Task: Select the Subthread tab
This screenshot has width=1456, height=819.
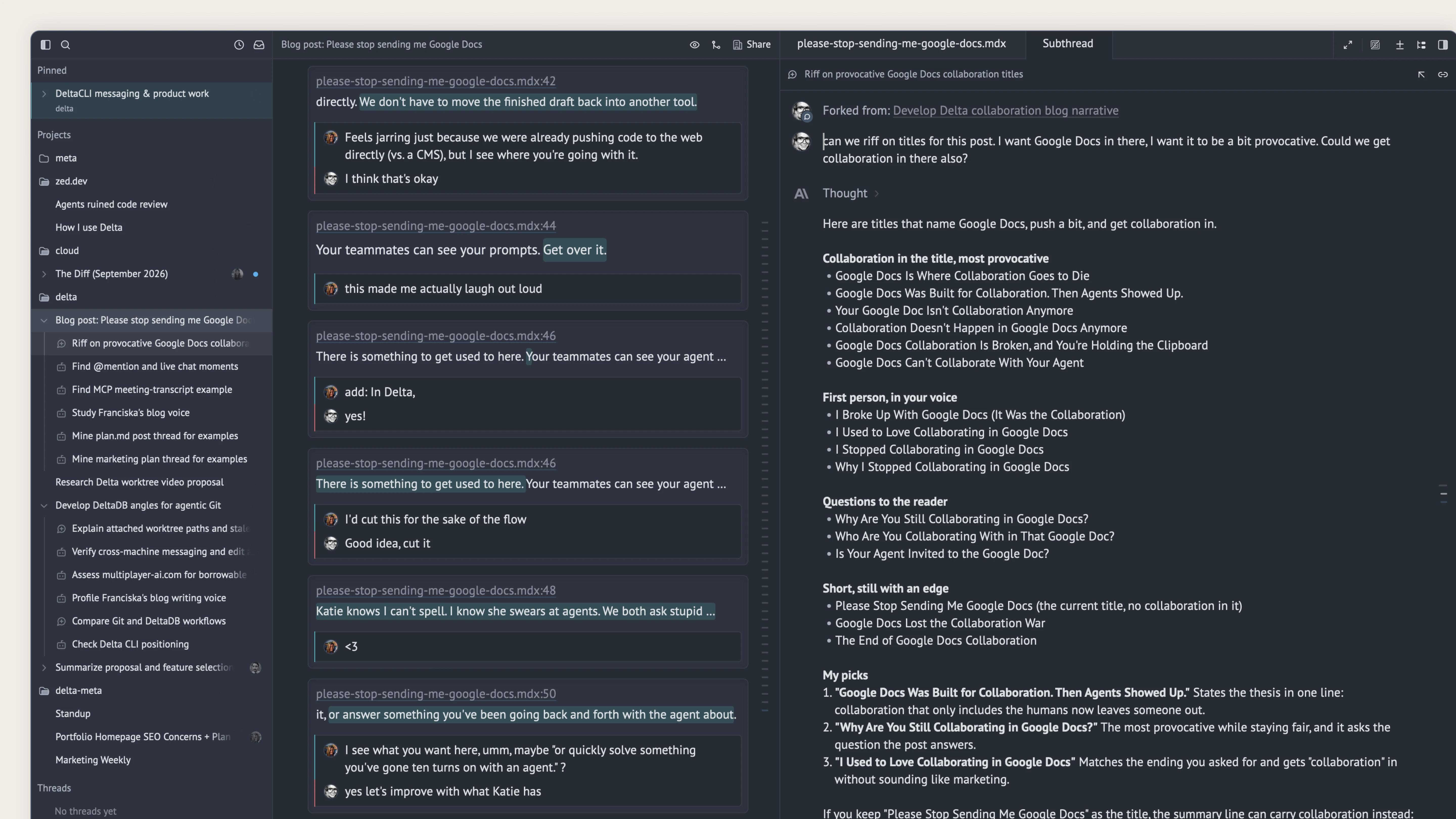Action: [x=1068, y=43]
